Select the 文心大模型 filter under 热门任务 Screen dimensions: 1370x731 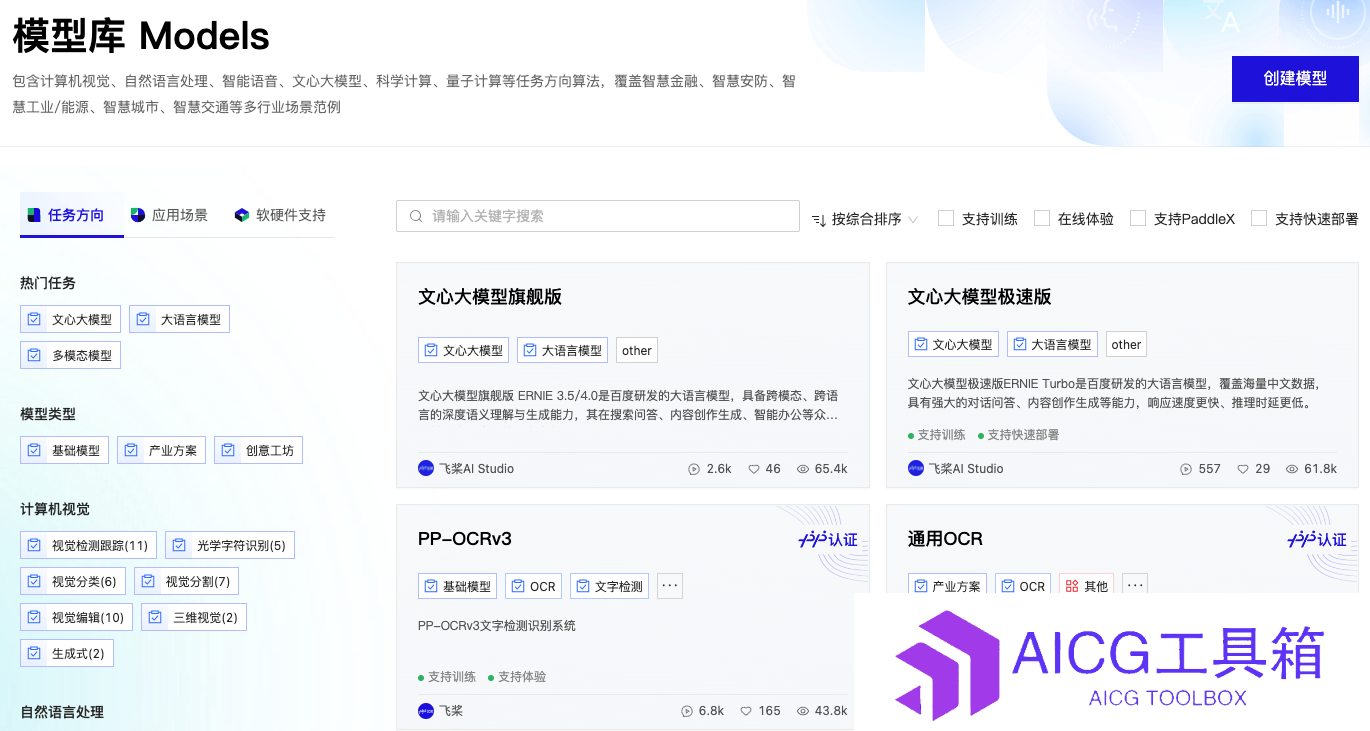pyautogui.click(x=70, y=319)
